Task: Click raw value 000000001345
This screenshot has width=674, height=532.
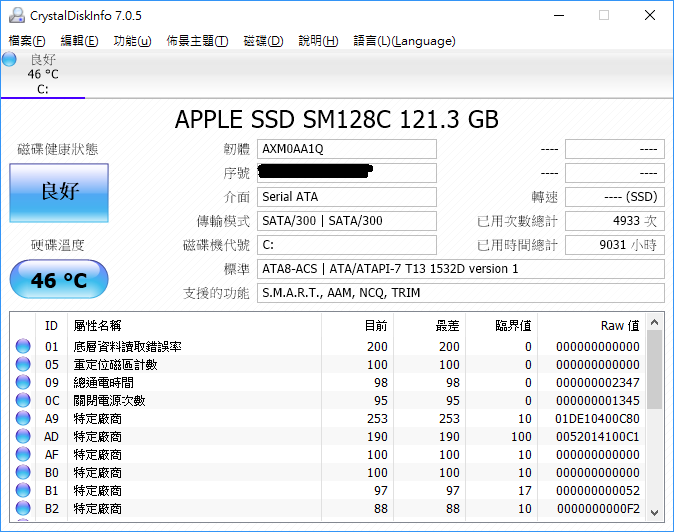Action: point(597,401)
